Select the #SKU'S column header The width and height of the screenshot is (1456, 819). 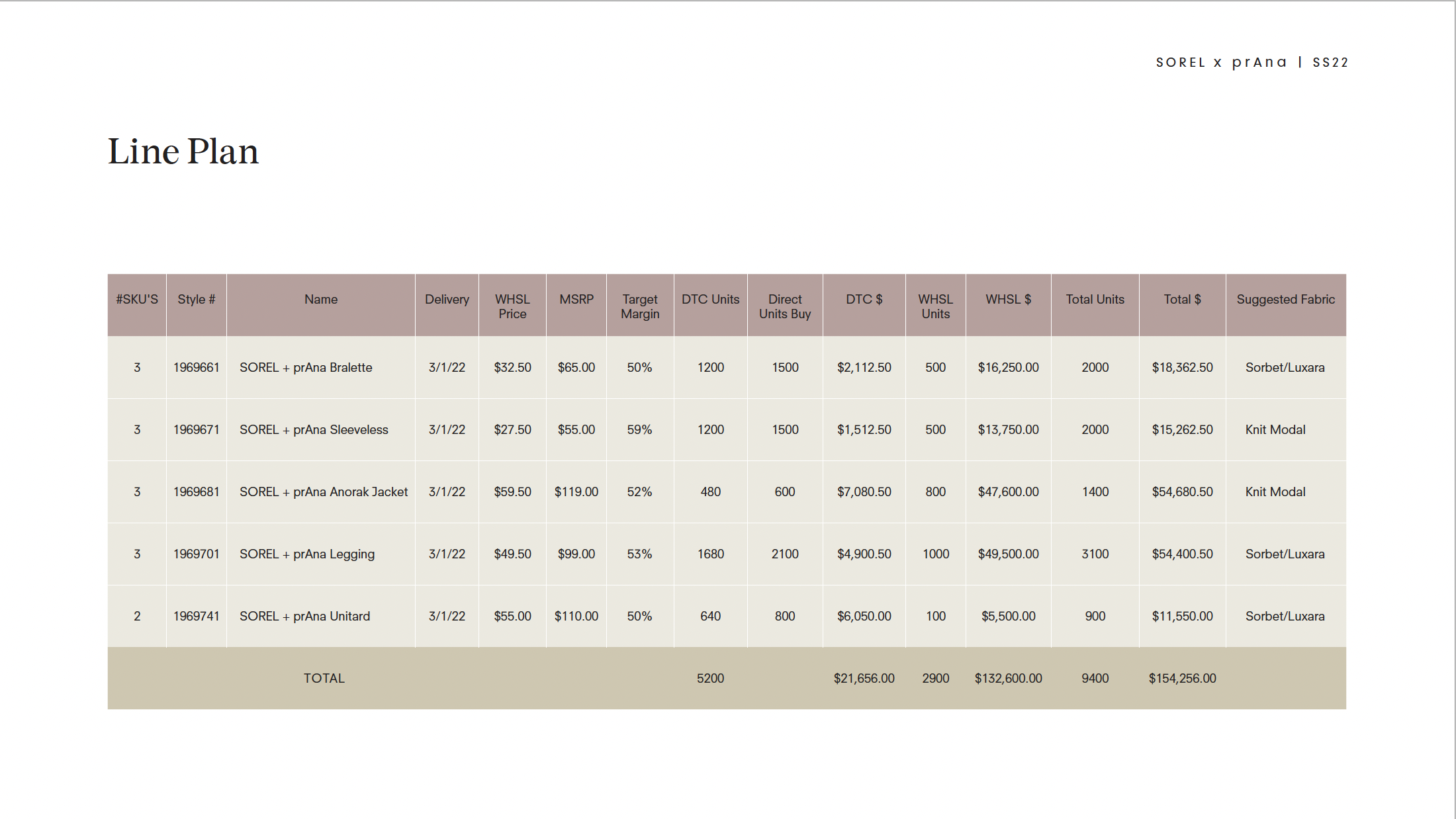point(137,300)
